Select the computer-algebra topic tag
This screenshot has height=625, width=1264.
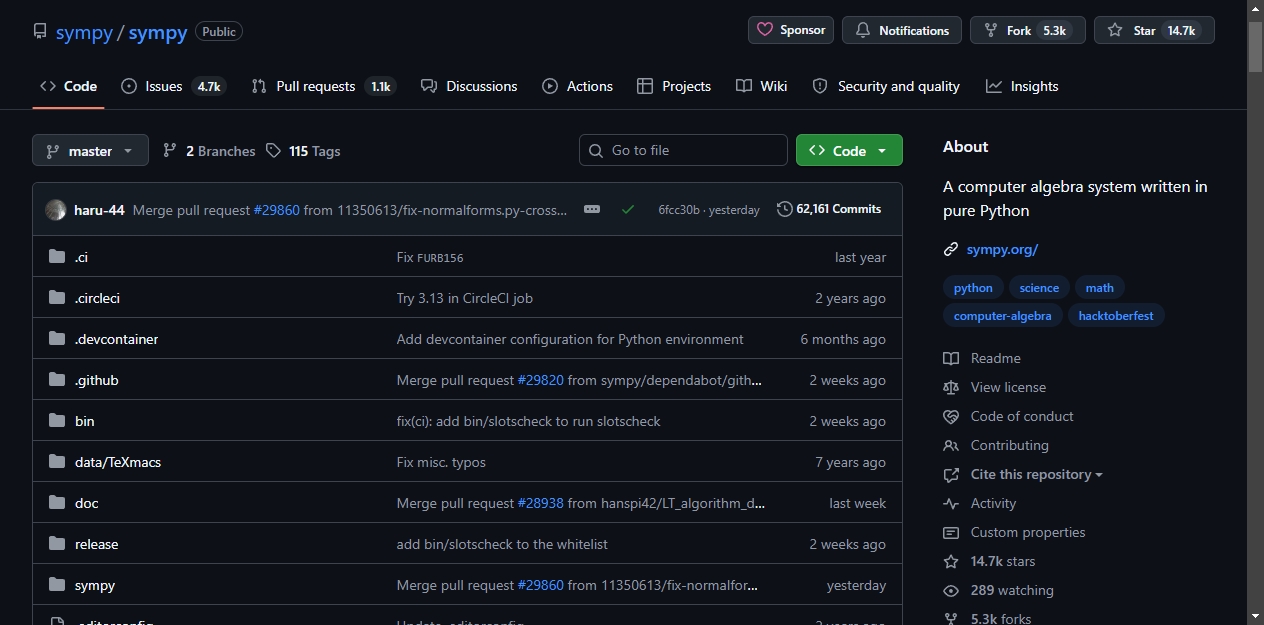point(1002,315)
